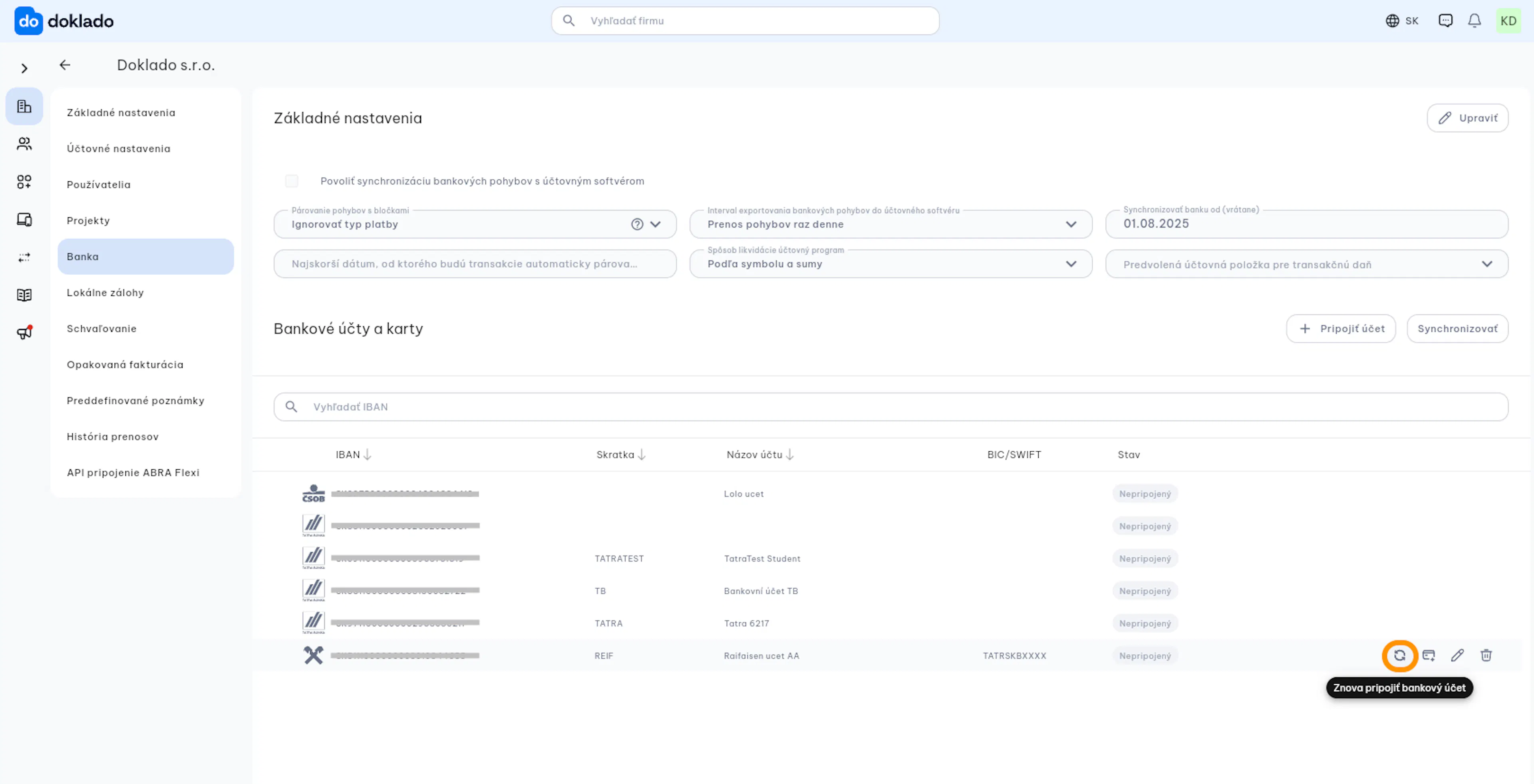1534x784 pixels.
Task: Sort table by Názov účtu column
Action: pyautogui.click(x=760, y=455)
